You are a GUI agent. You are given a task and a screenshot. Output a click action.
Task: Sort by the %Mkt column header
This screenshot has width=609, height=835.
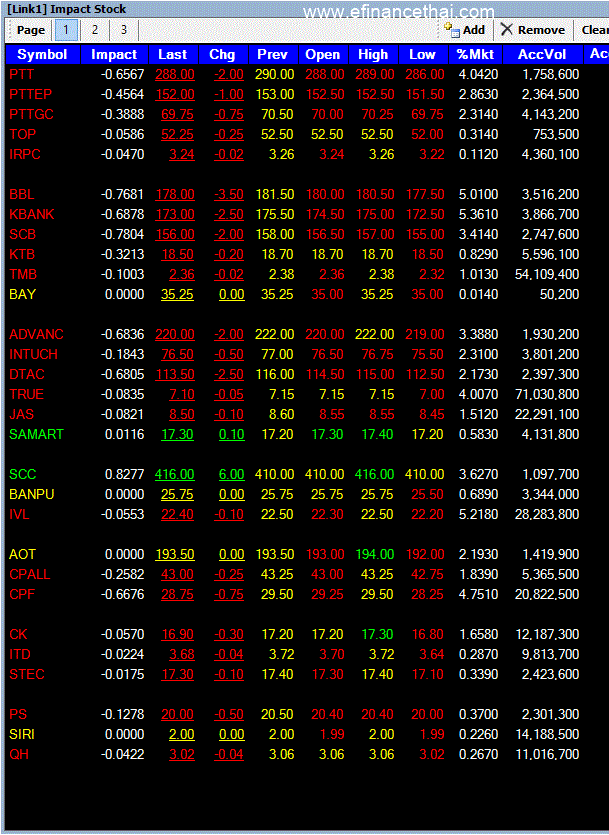475,54
